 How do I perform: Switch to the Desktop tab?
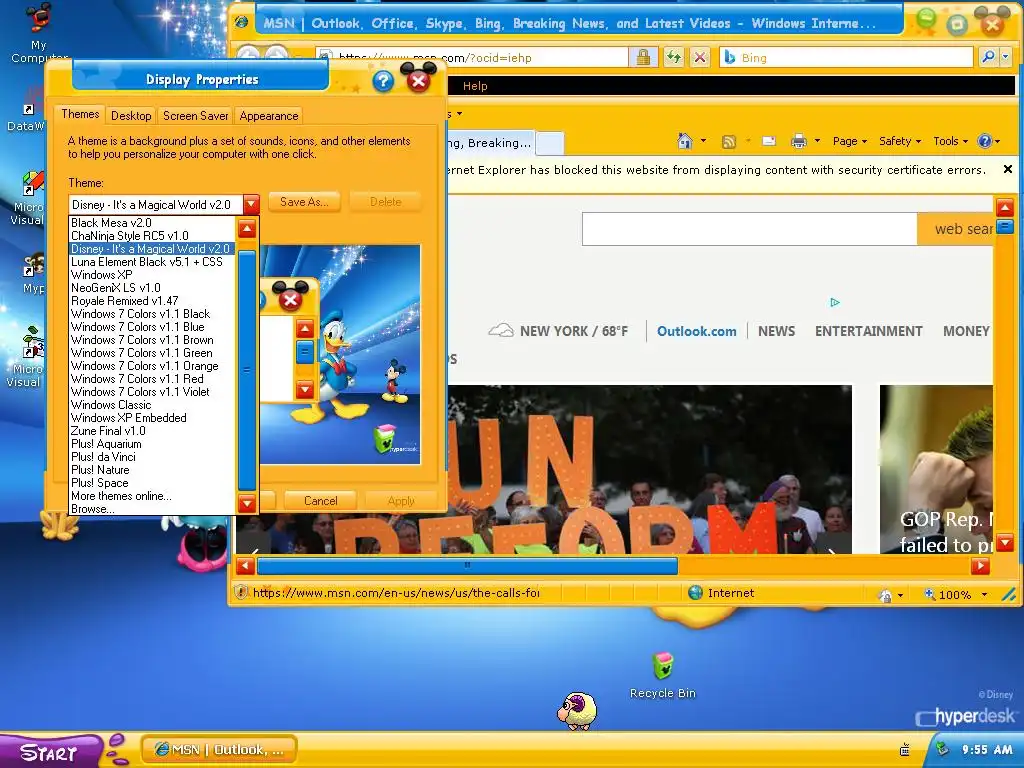click(x=131, y=116)
